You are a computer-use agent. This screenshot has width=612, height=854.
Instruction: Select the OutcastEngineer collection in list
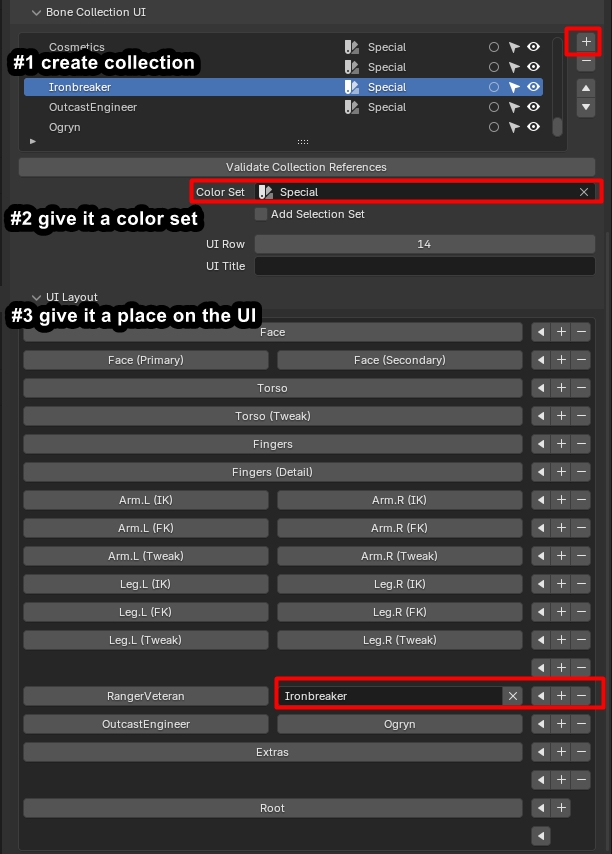click(x=93, y=107)
